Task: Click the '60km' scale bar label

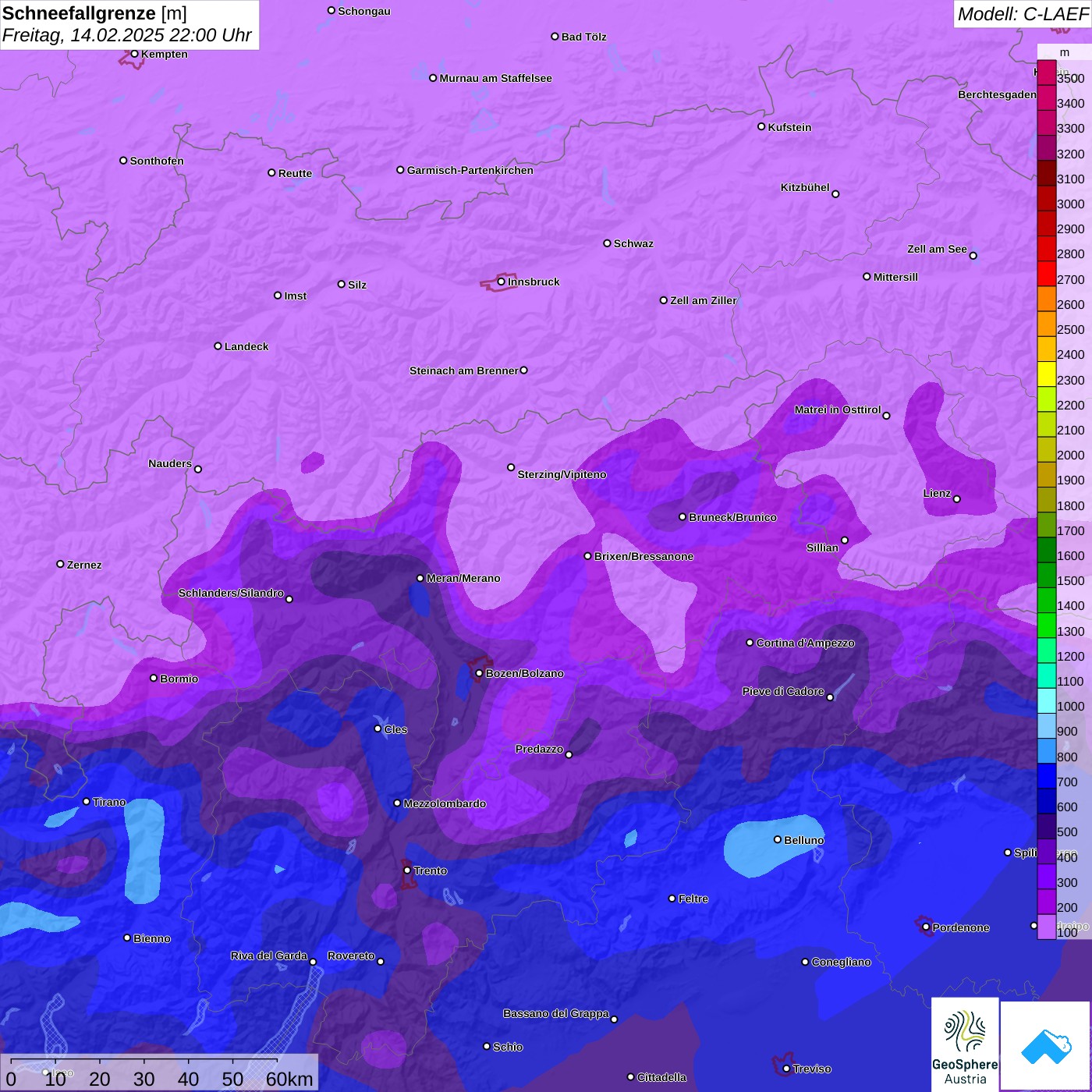Action: click(289, 1079)
